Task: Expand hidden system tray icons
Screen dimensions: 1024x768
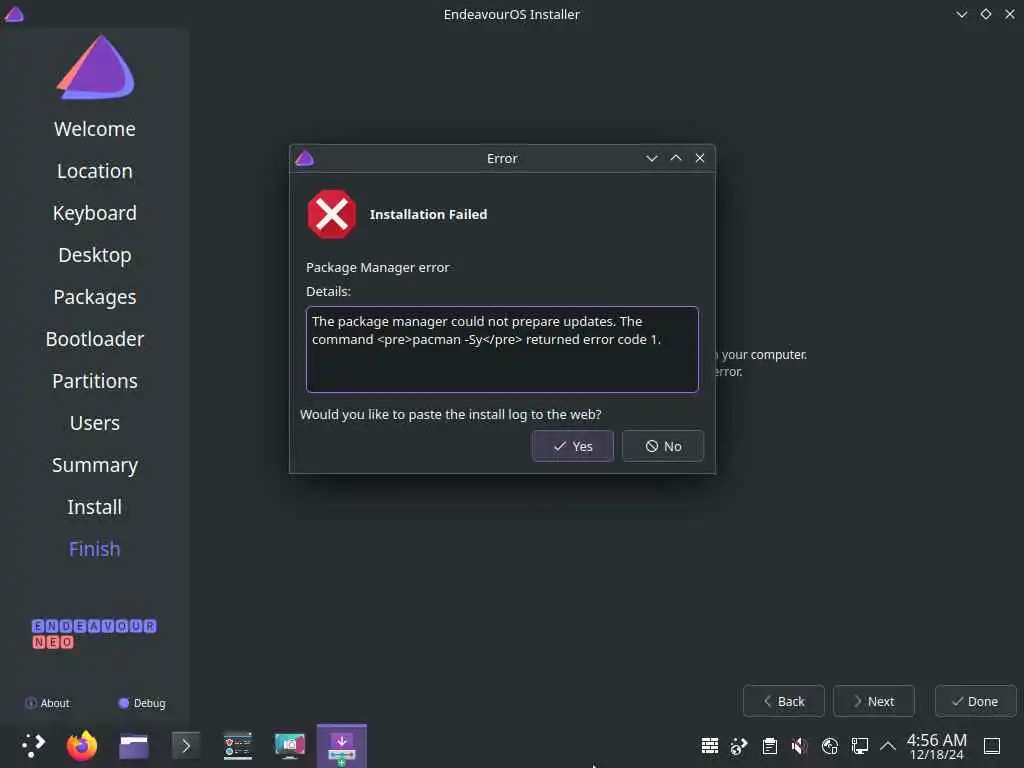Action: 888,746
